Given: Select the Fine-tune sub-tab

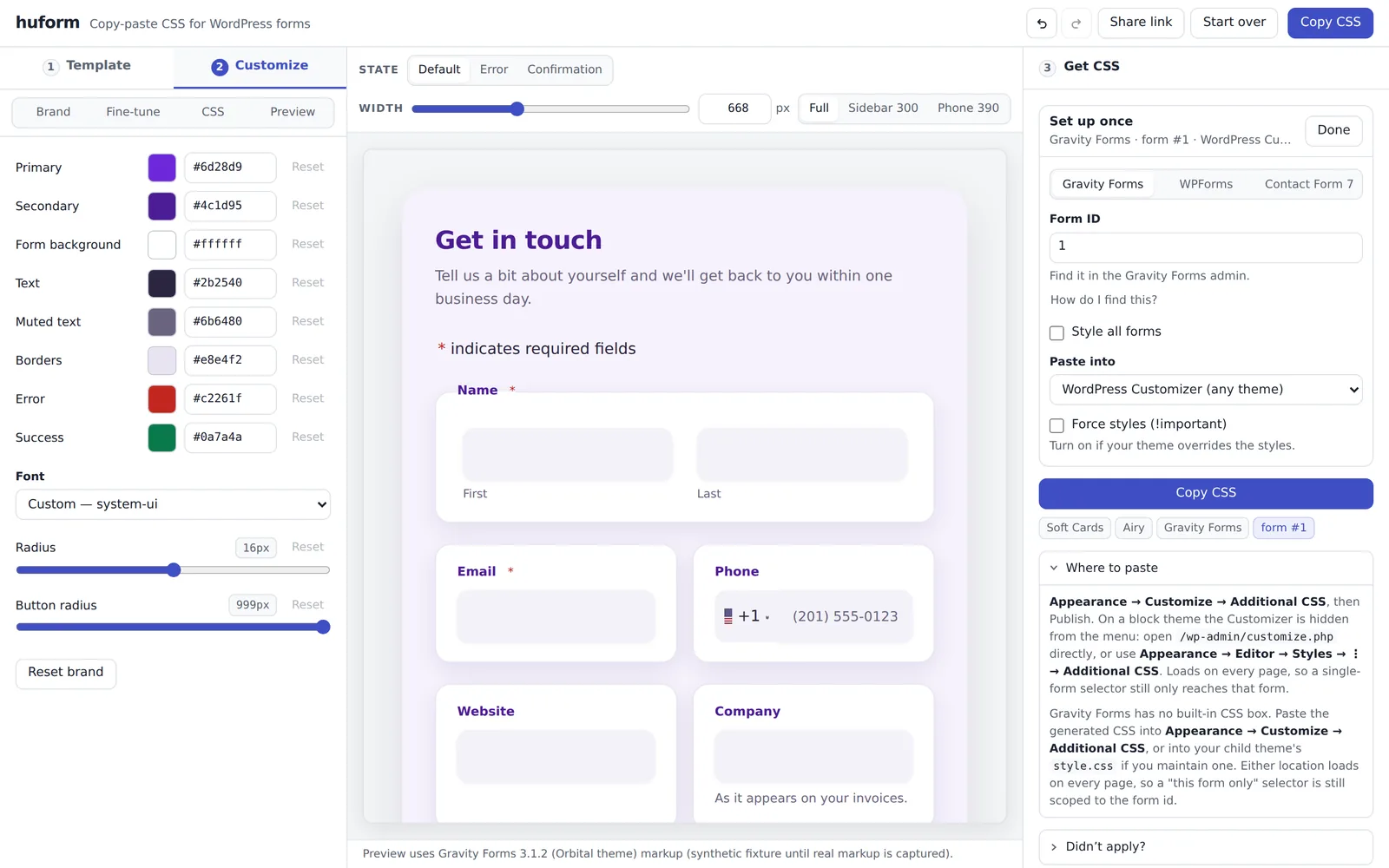Looking at the screenshot, I should pos(133,112).
